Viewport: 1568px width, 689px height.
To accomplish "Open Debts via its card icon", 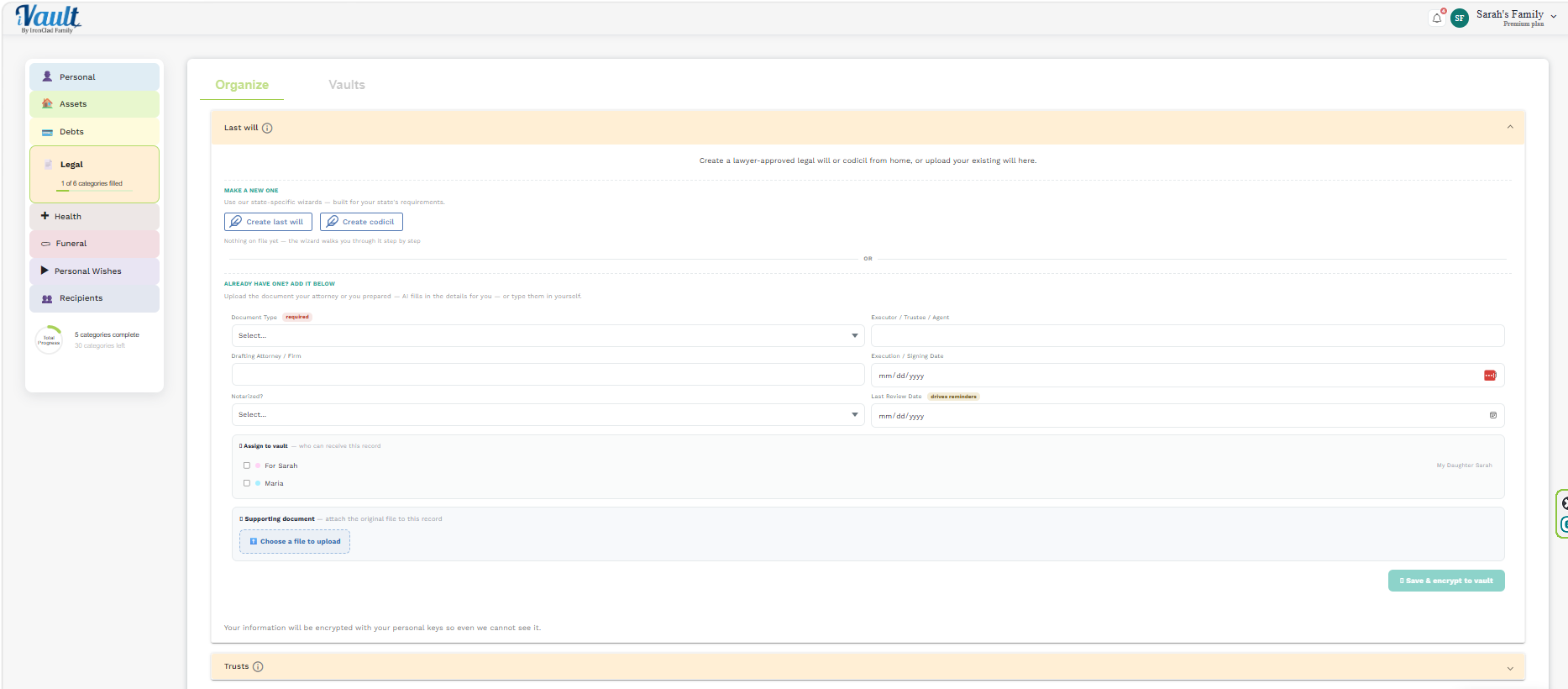I will (x=47, y=132).
